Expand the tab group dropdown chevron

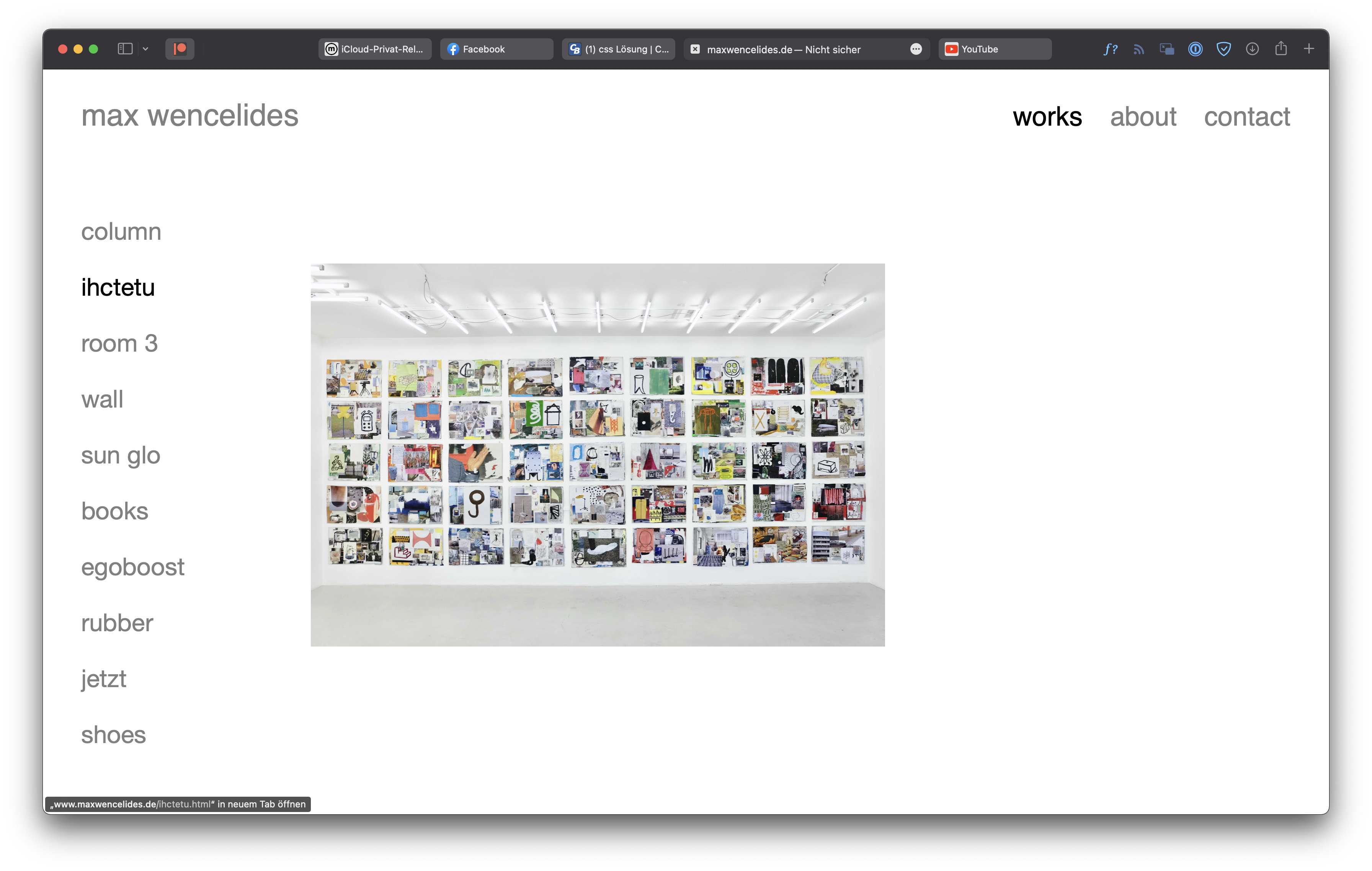[145, 49]
